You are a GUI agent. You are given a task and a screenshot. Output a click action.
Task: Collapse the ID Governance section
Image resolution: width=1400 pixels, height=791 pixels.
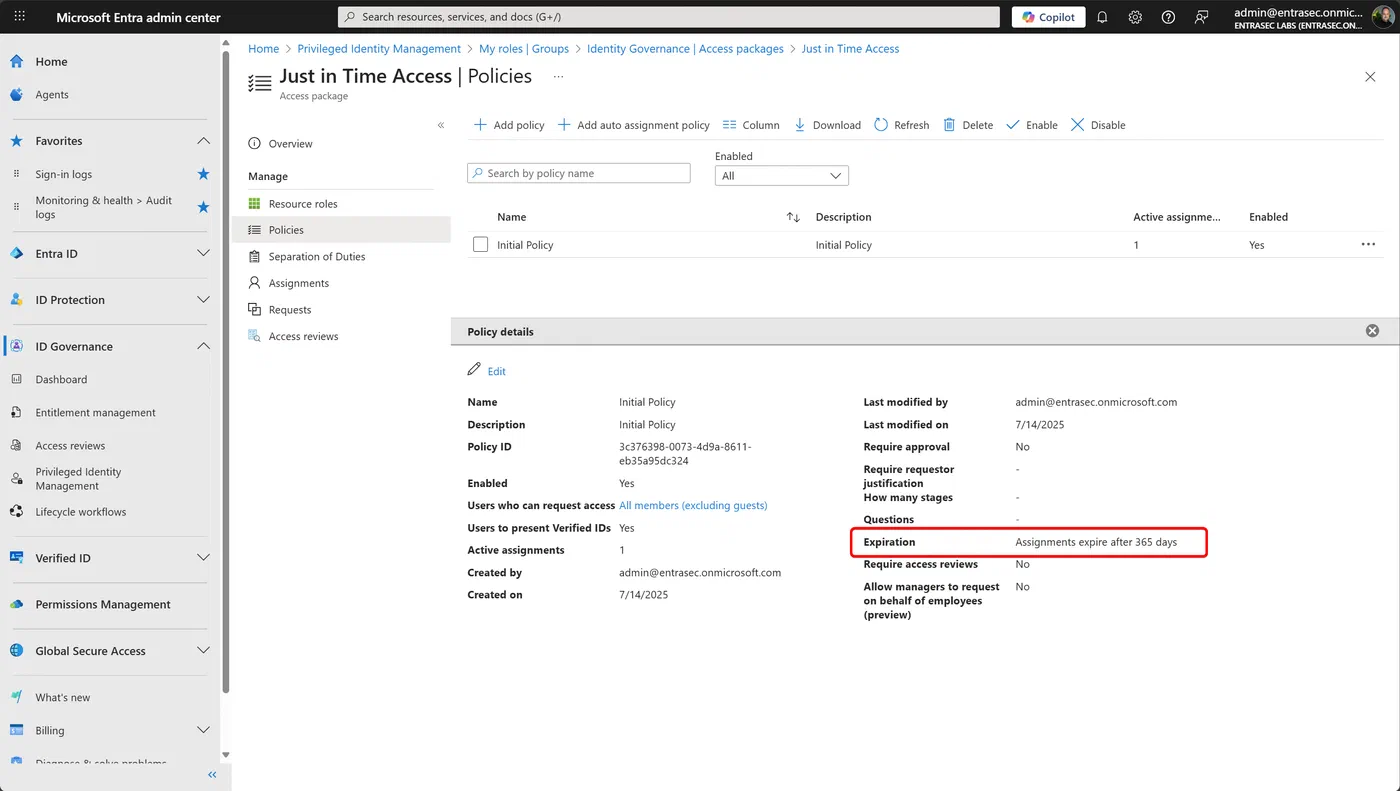coord(203,347)
